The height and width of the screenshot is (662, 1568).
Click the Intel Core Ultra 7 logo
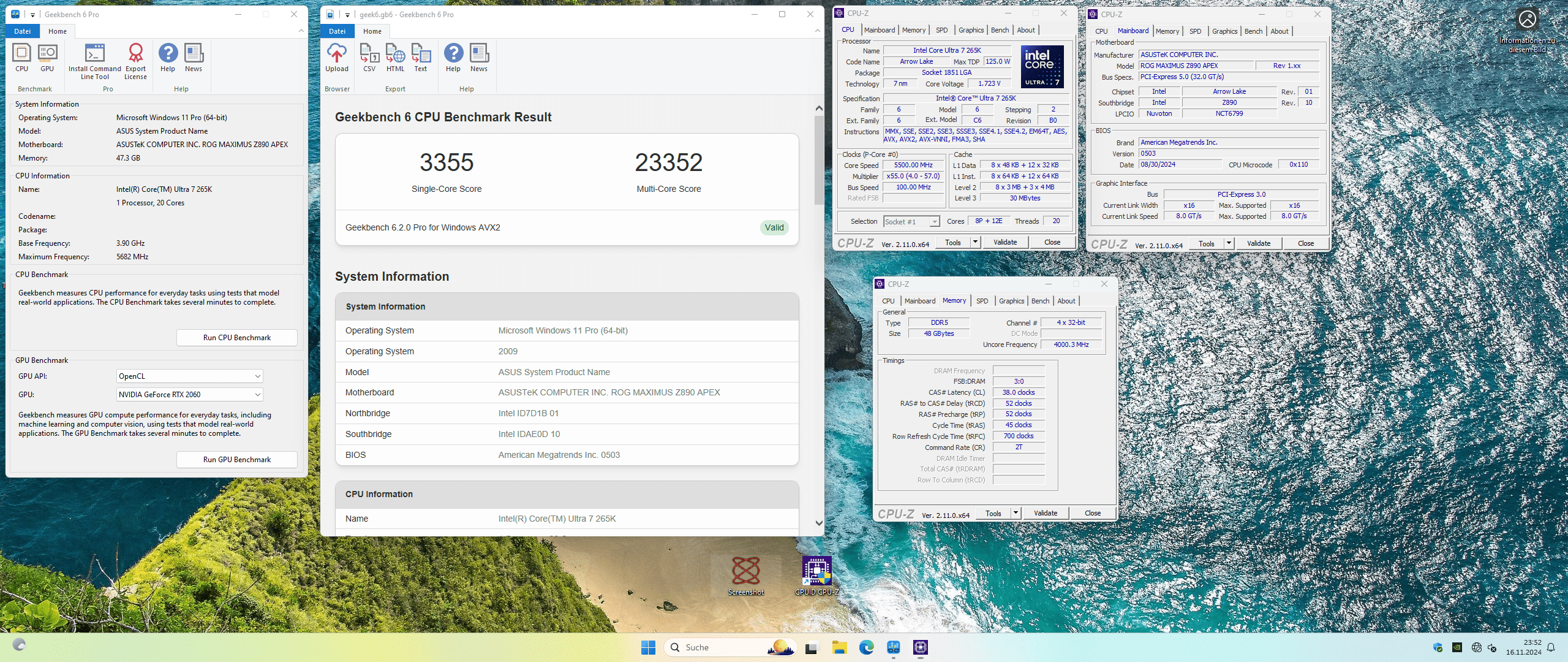(x=1042, y=67)
